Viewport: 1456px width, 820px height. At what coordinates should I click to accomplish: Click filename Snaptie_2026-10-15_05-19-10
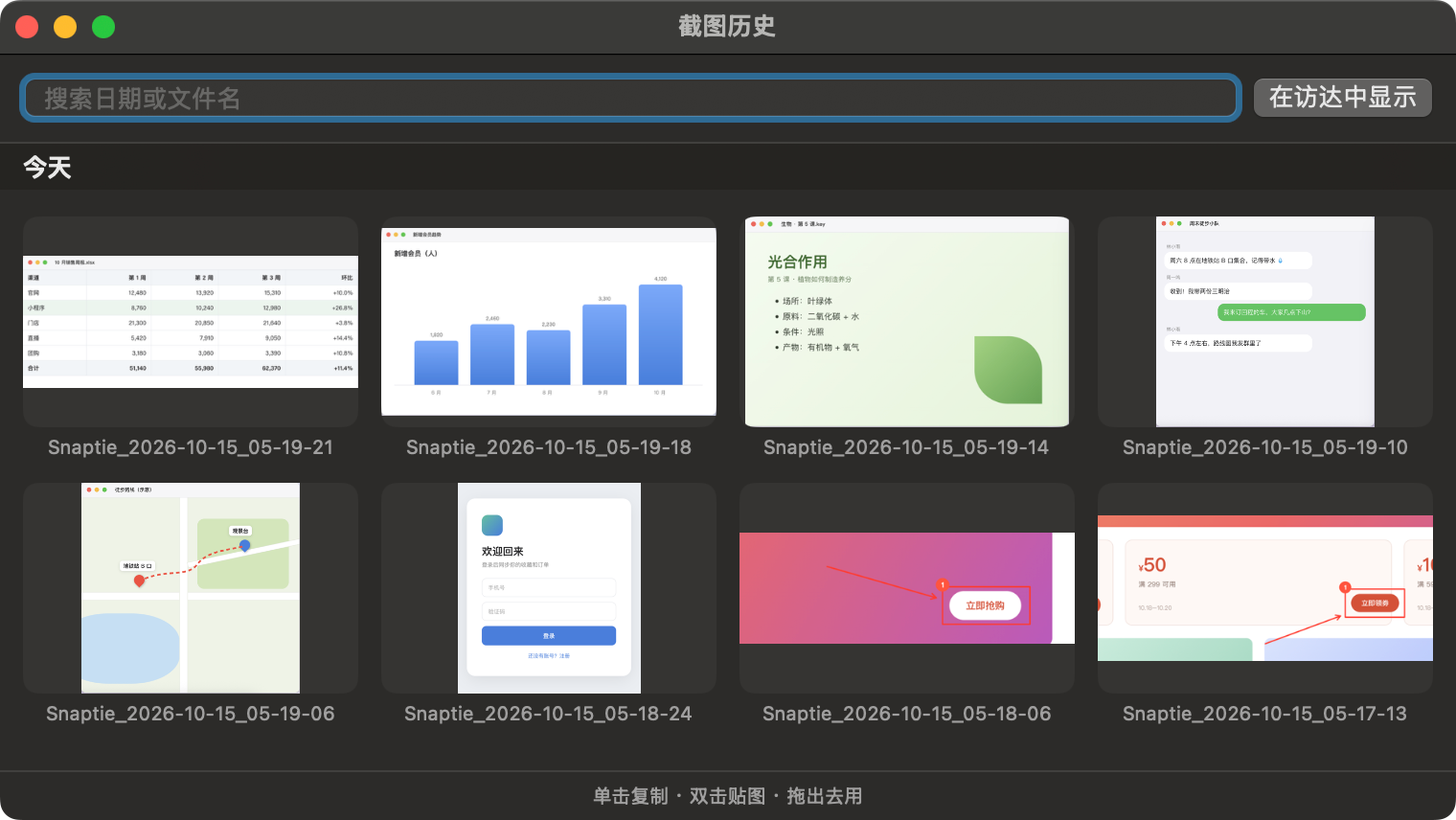pyautogui.click(x=1265, y=447)
